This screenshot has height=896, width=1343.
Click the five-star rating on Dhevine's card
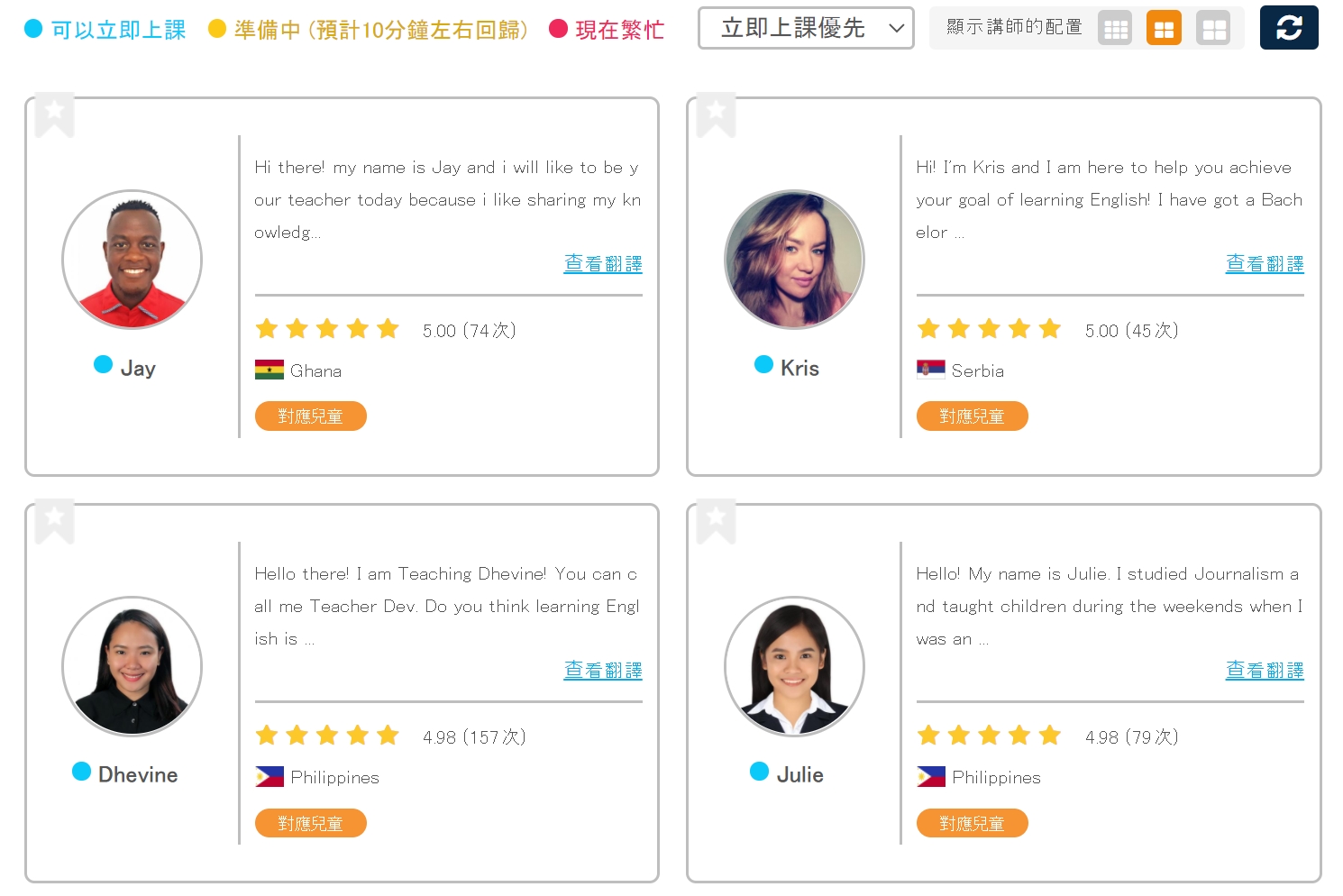click(327, 736)
